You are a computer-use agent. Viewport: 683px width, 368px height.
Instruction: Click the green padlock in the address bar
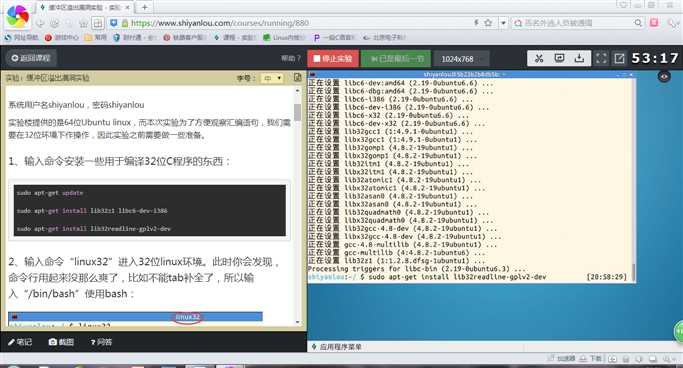click(x=125, y=23)
